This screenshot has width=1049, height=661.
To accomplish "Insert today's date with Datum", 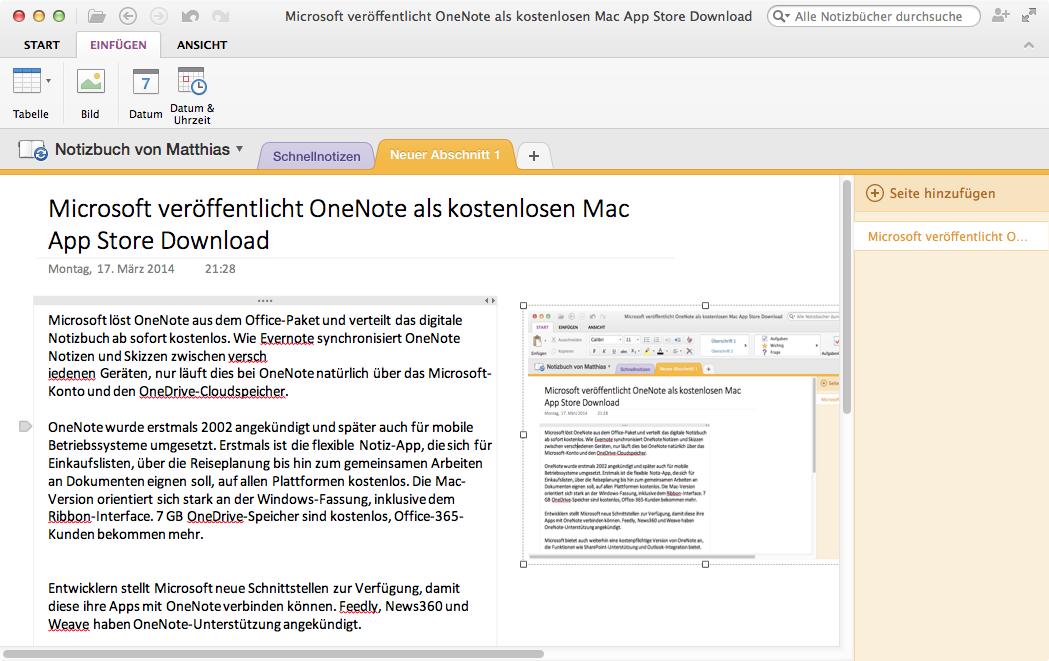I will pos(145,82).
